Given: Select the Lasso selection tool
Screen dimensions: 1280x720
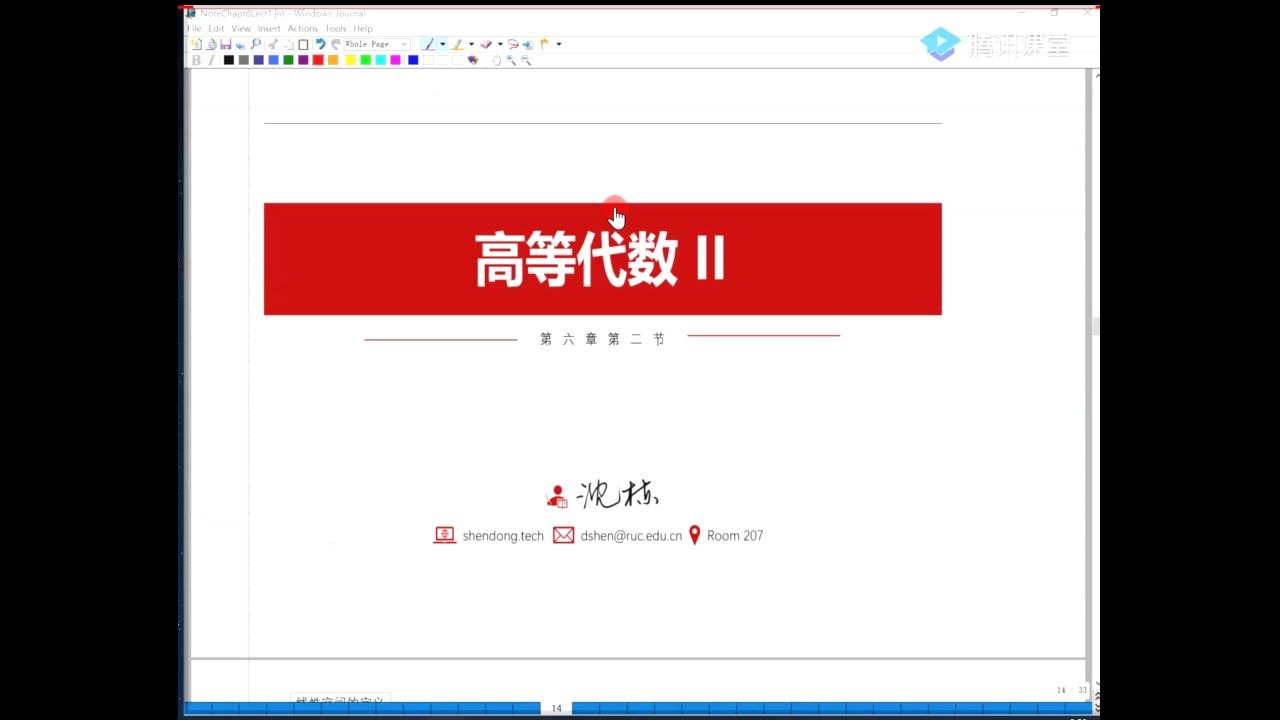Looking at the screenshot, I should (513, 44).
